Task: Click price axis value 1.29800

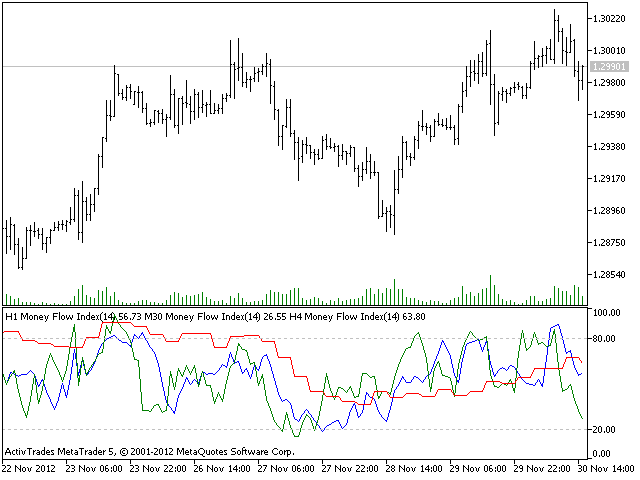Action: tap(609, 83)
